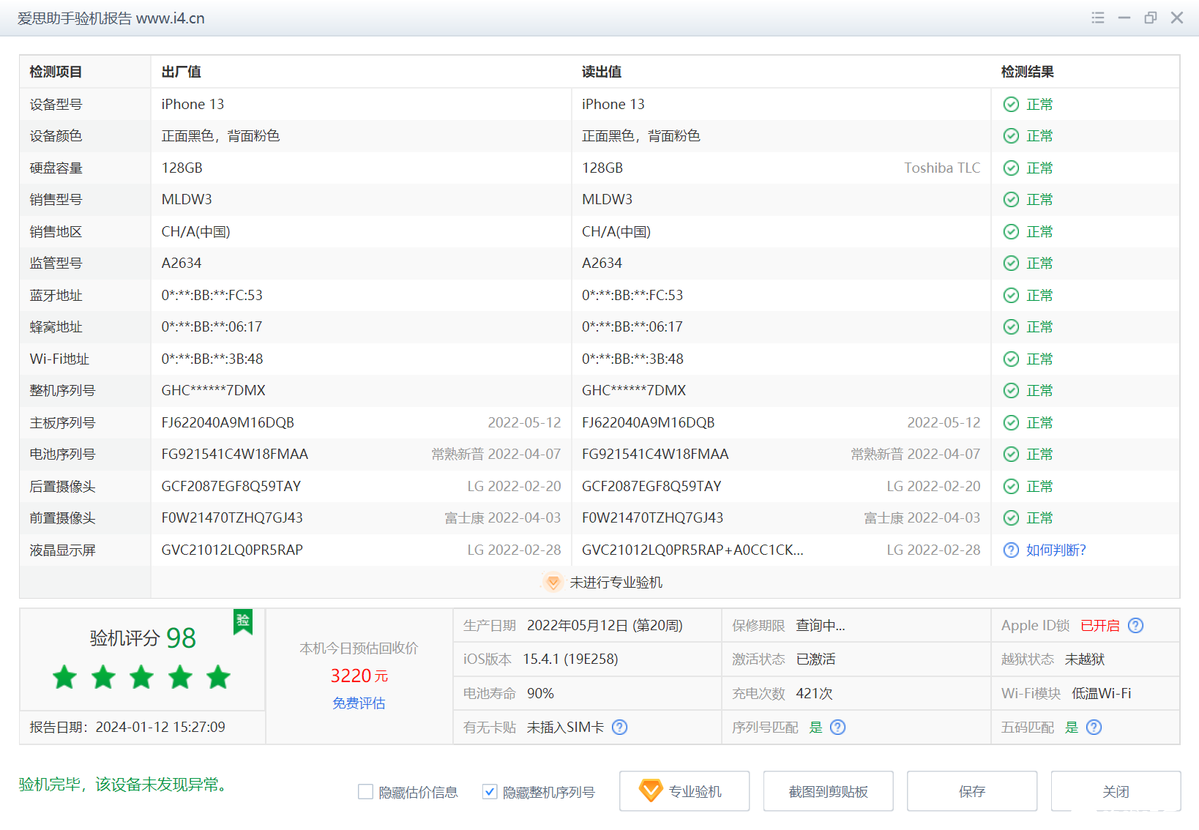Screen dimensions: 1199x830
Task: Click the 关闭 button
Action: coord(1116,791)
